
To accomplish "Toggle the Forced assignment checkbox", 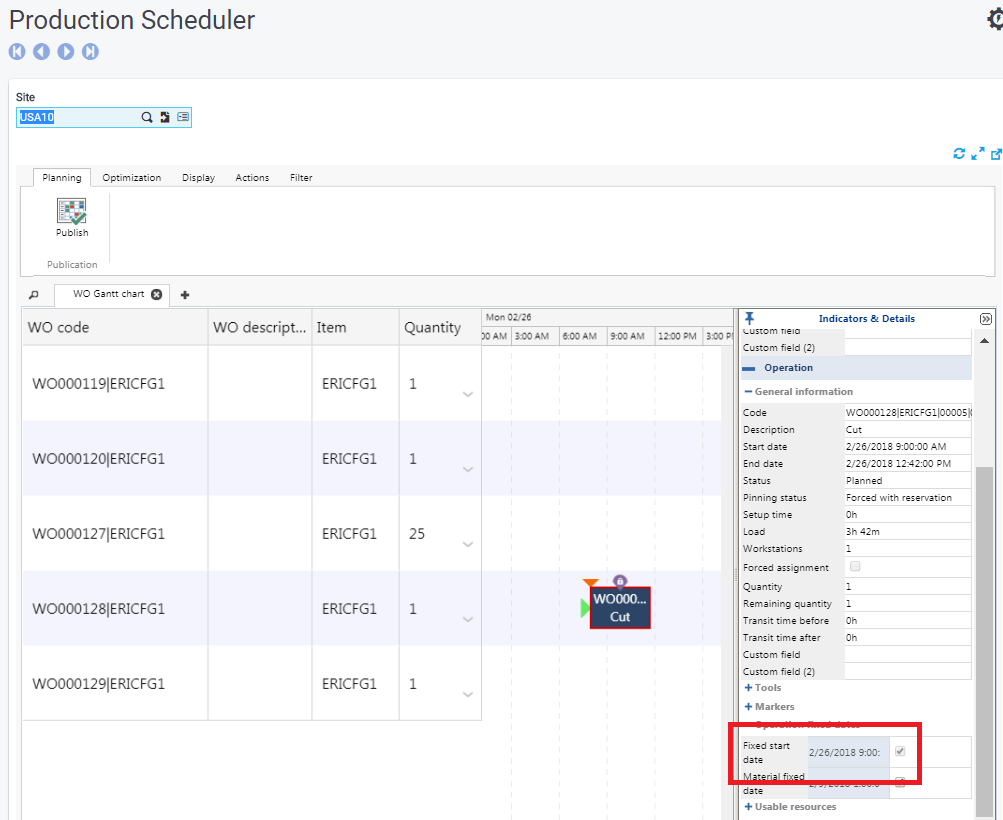I will click(x=854, y=567).
